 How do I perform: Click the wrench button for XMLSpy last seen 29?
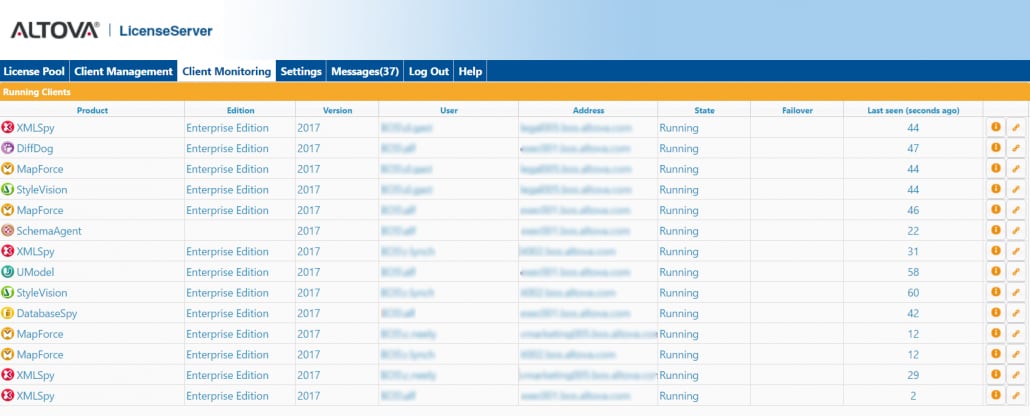coord(1016,375)
